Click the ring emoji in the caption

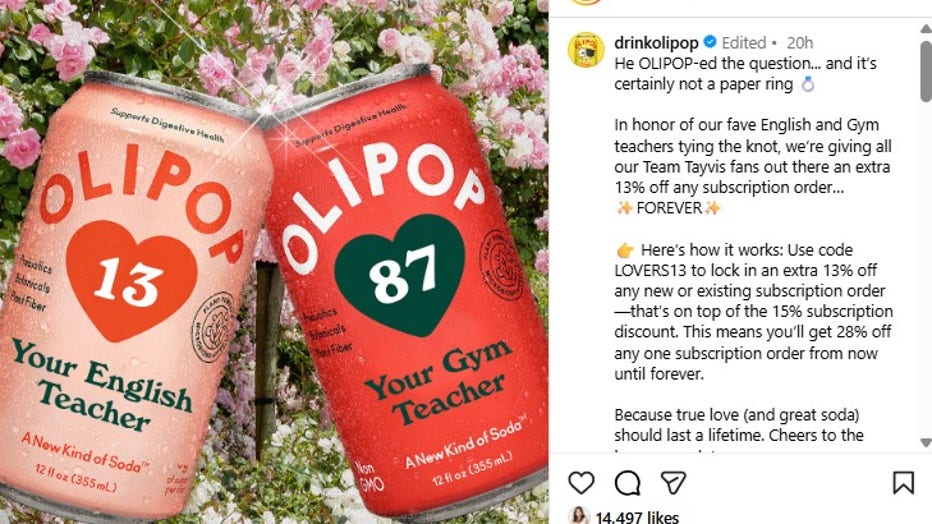[808, 84]
